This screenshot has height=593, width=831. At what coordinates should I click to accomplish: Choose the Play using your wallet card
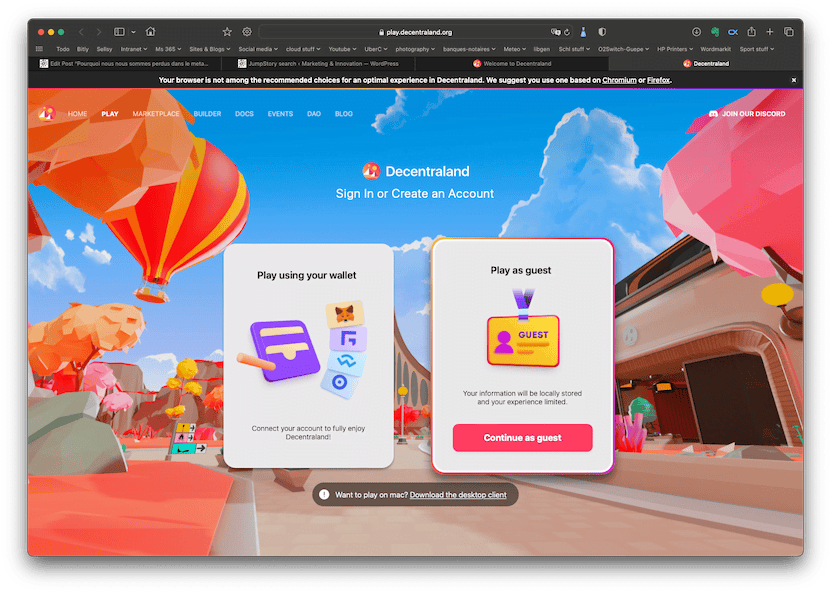click(x=308, y=356)
